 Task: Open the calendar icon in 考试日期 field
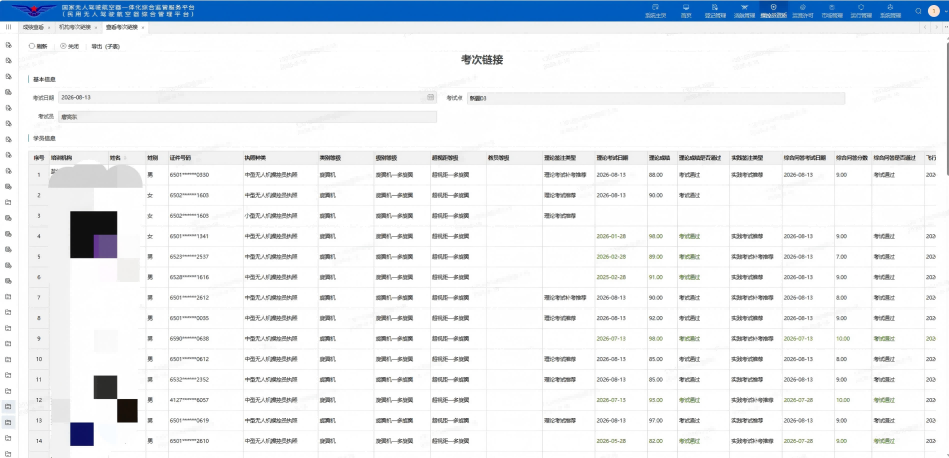pos(430,97)
